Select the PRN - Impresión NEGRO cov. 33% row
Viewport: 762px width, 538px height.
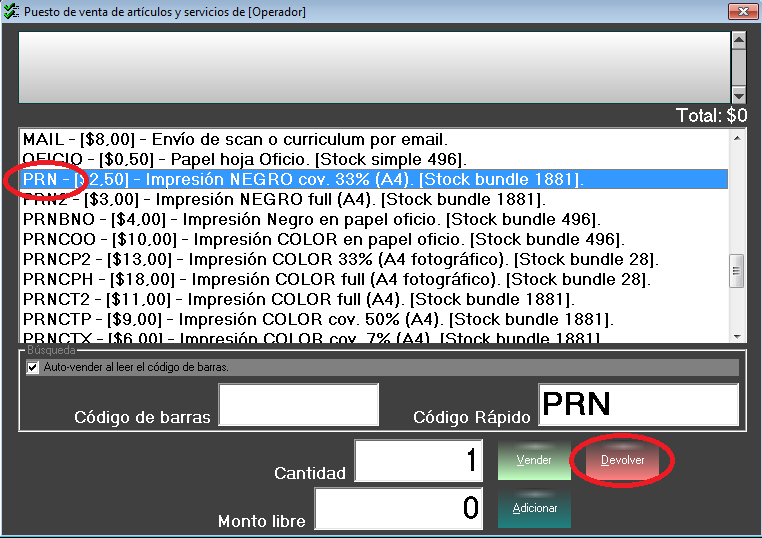(x=374, y=179)
